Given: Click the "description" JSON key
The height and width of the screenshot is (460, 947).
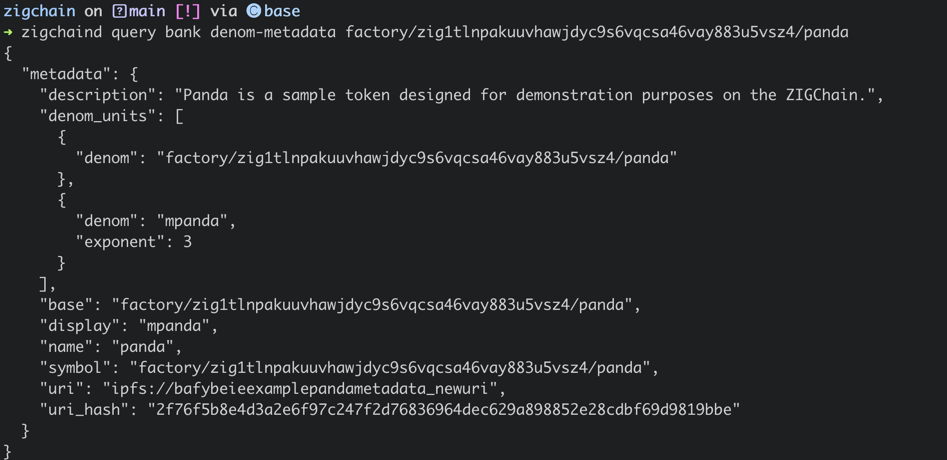Looking at the screenshot, I should pyautogui.click(x=97, y=95).
